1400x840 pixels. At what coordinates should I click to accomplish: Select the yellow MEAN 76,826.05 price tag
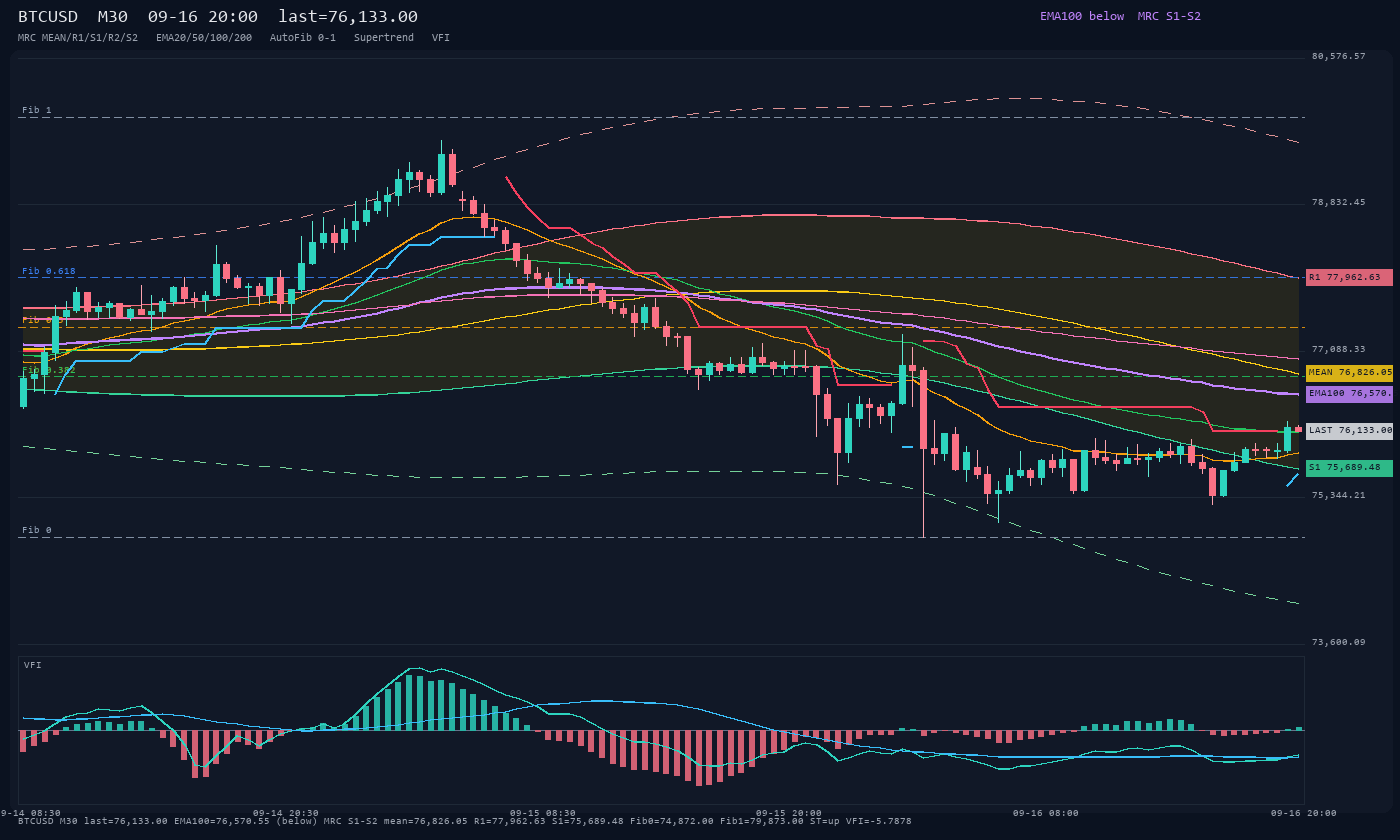(1349, 372)
